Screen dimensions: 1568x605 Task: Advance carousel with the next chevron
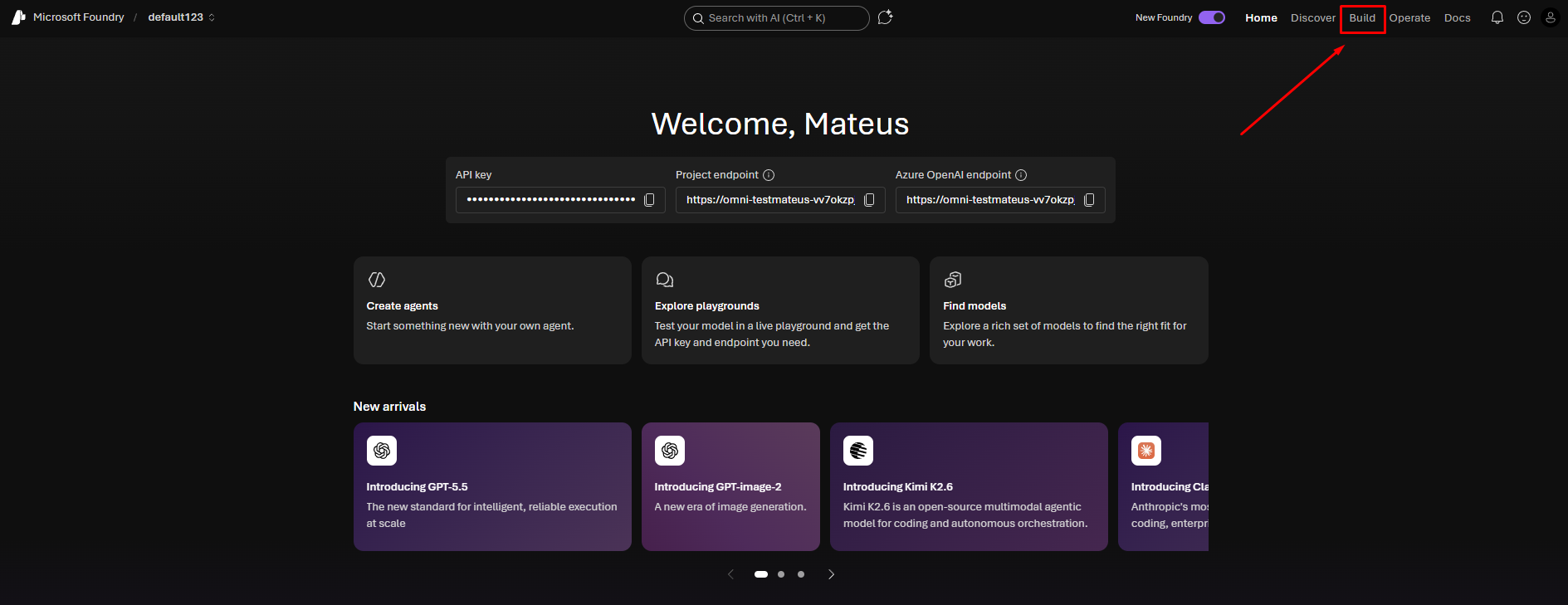(x=831, y=574)
